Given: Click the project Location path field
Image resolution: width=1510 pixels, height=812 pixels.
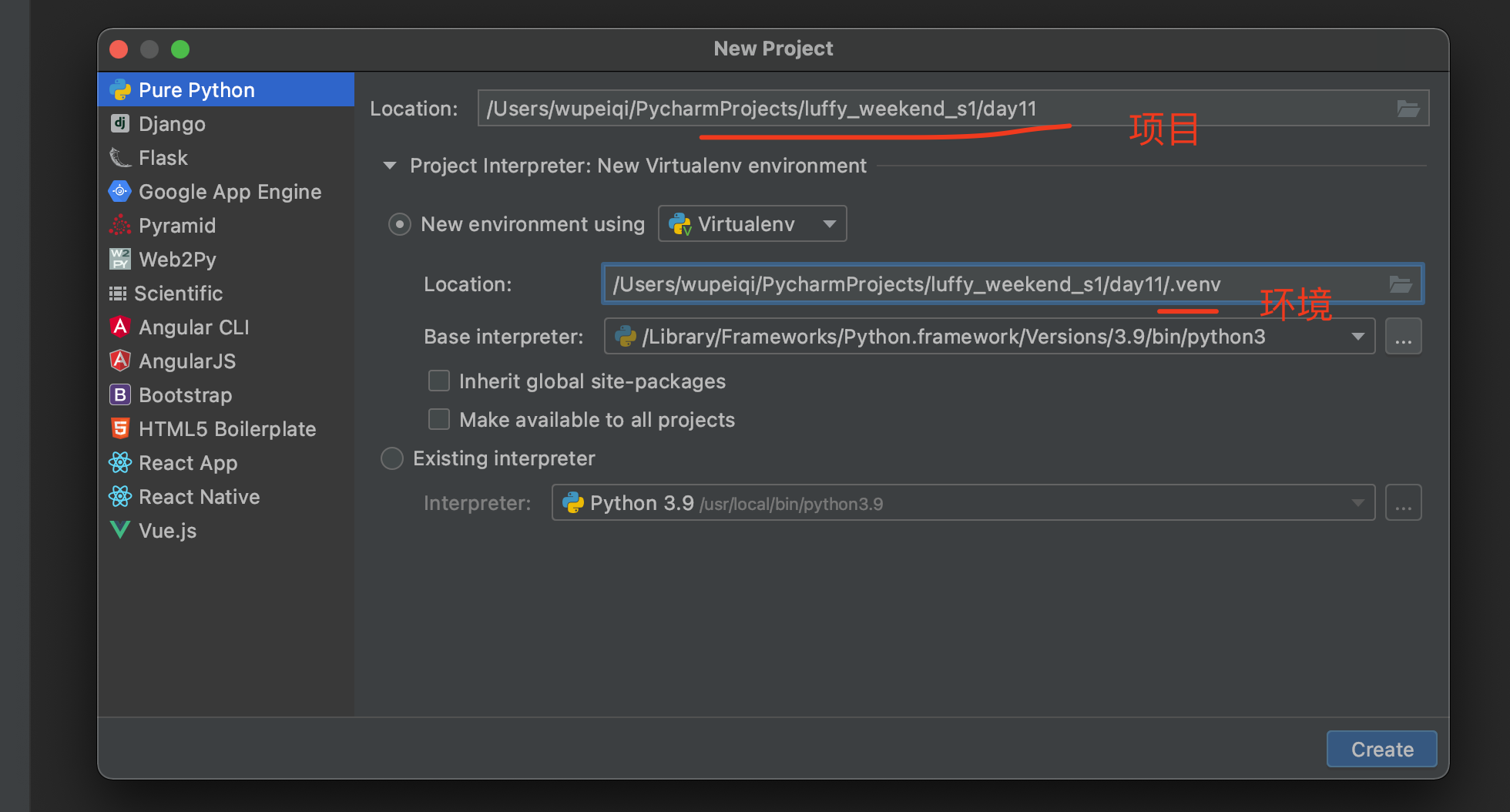Looking at the screenshot, I should coord(953,109).
